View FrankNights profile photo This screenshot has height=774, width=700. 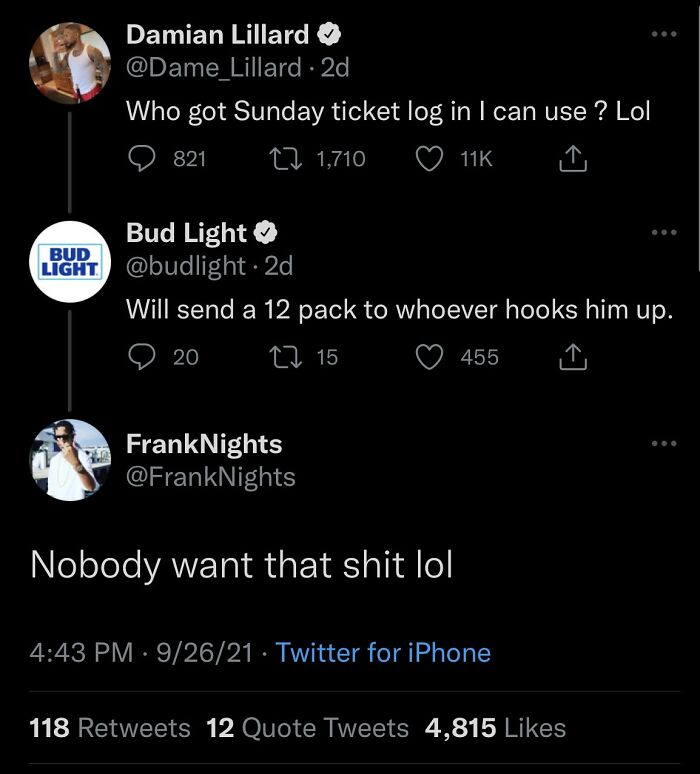(69, 460)
